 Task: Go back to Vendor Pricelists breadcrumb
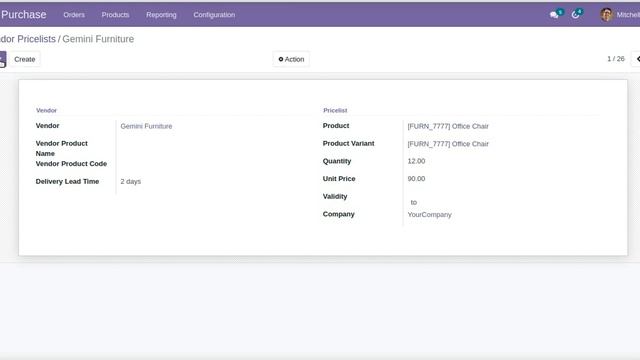[28, 39]
